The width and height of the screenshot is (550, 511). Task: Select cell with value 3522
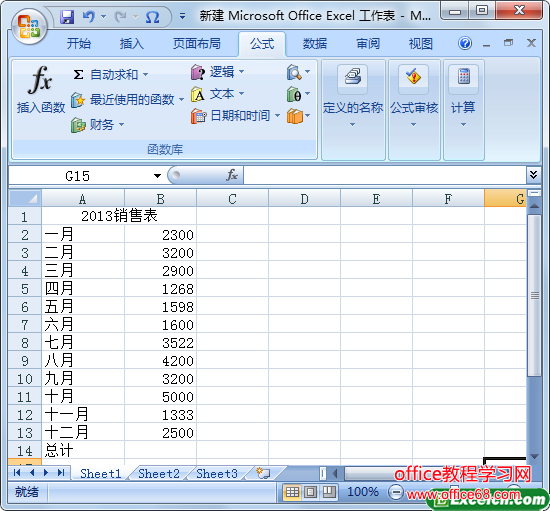tap(161, 342)
